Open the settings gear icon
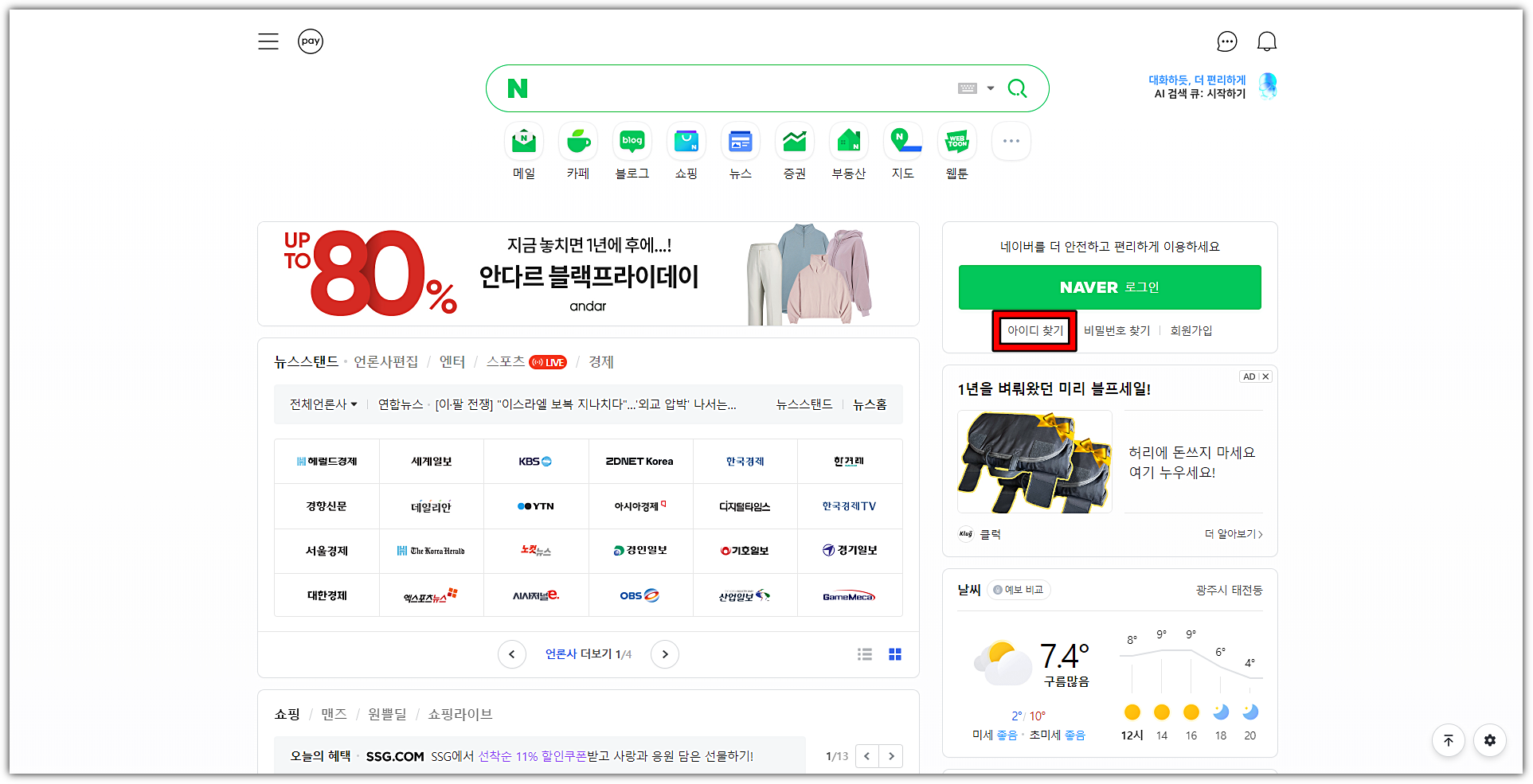Image resolution: width=1533 pixels, height=784 pixels. tap(1490, 740)
